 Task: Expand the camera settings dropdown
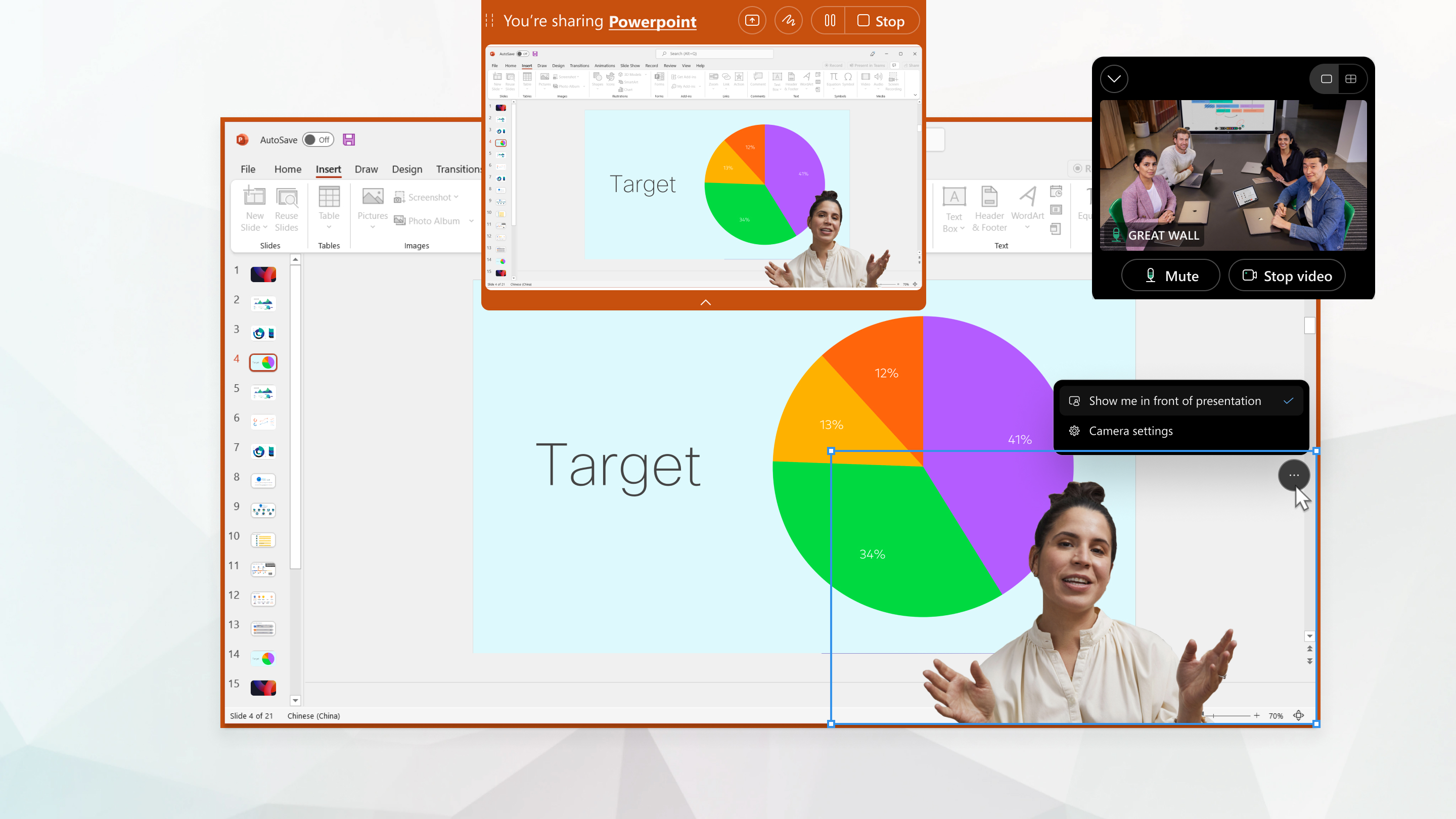[1131, 430]
